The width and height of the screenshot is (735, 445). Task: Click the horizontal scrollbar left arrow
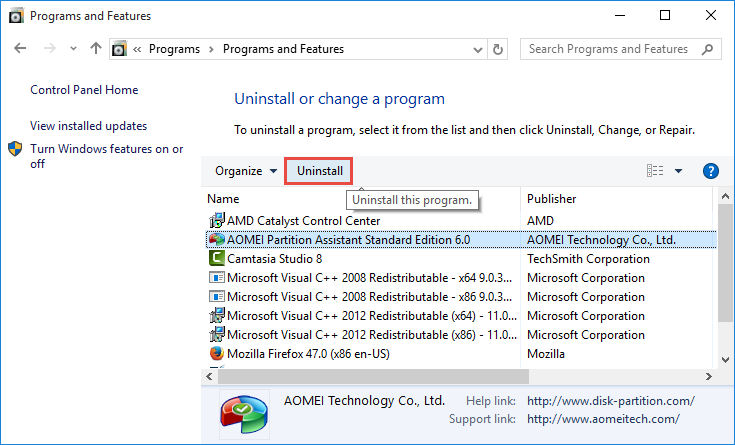[210, 376]
